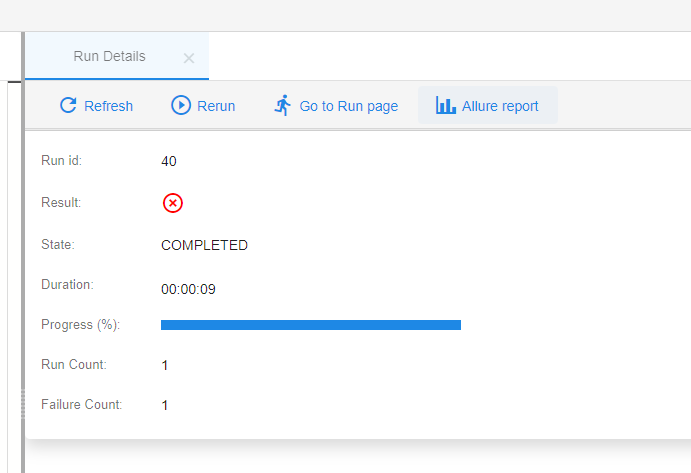Click the Progress (%) label
This screenshot has width=691, height=473.
tap(80, 325)
